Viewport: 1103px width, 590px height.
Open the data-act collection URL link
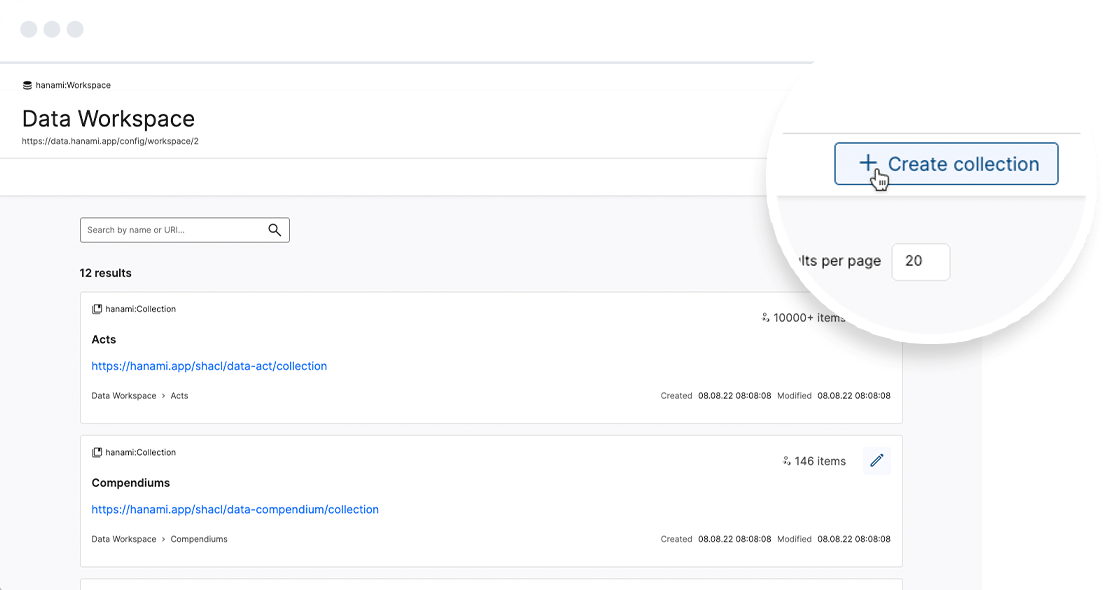coord(209,366)
